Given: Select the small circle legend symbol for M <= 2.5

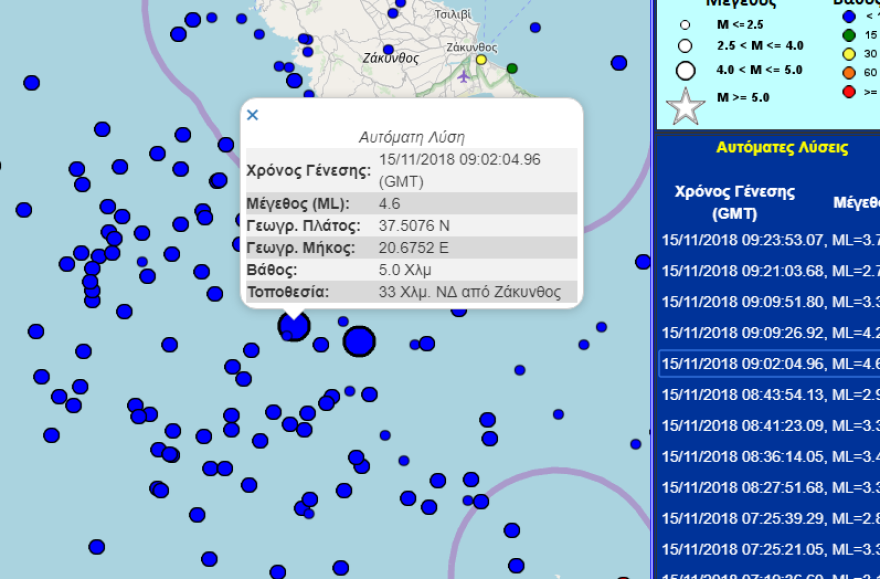Looking at the screenshot, I should [x=684, y=24].
